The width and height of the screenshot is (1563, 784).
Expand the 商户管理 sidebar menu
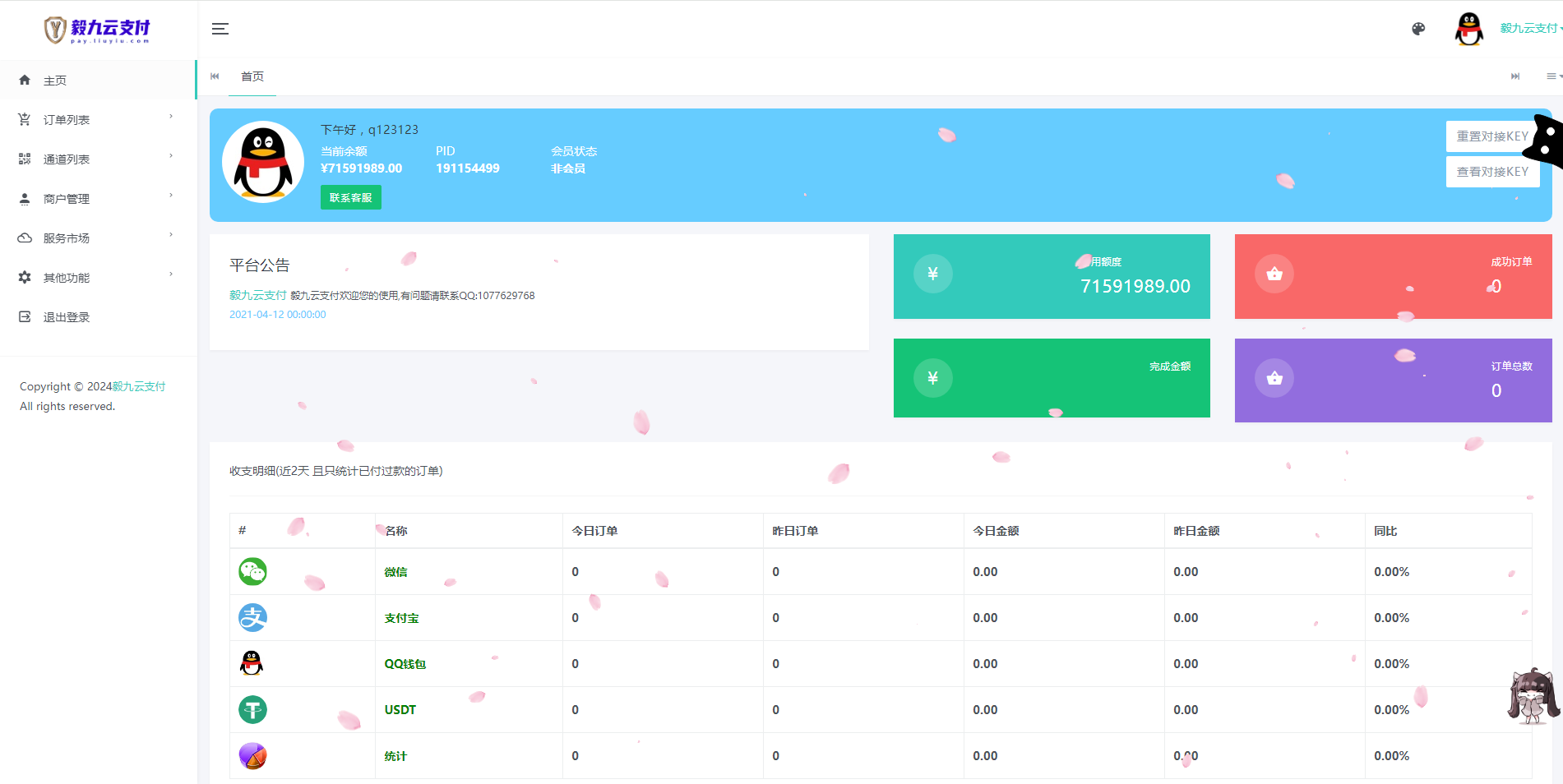(97, 199)
